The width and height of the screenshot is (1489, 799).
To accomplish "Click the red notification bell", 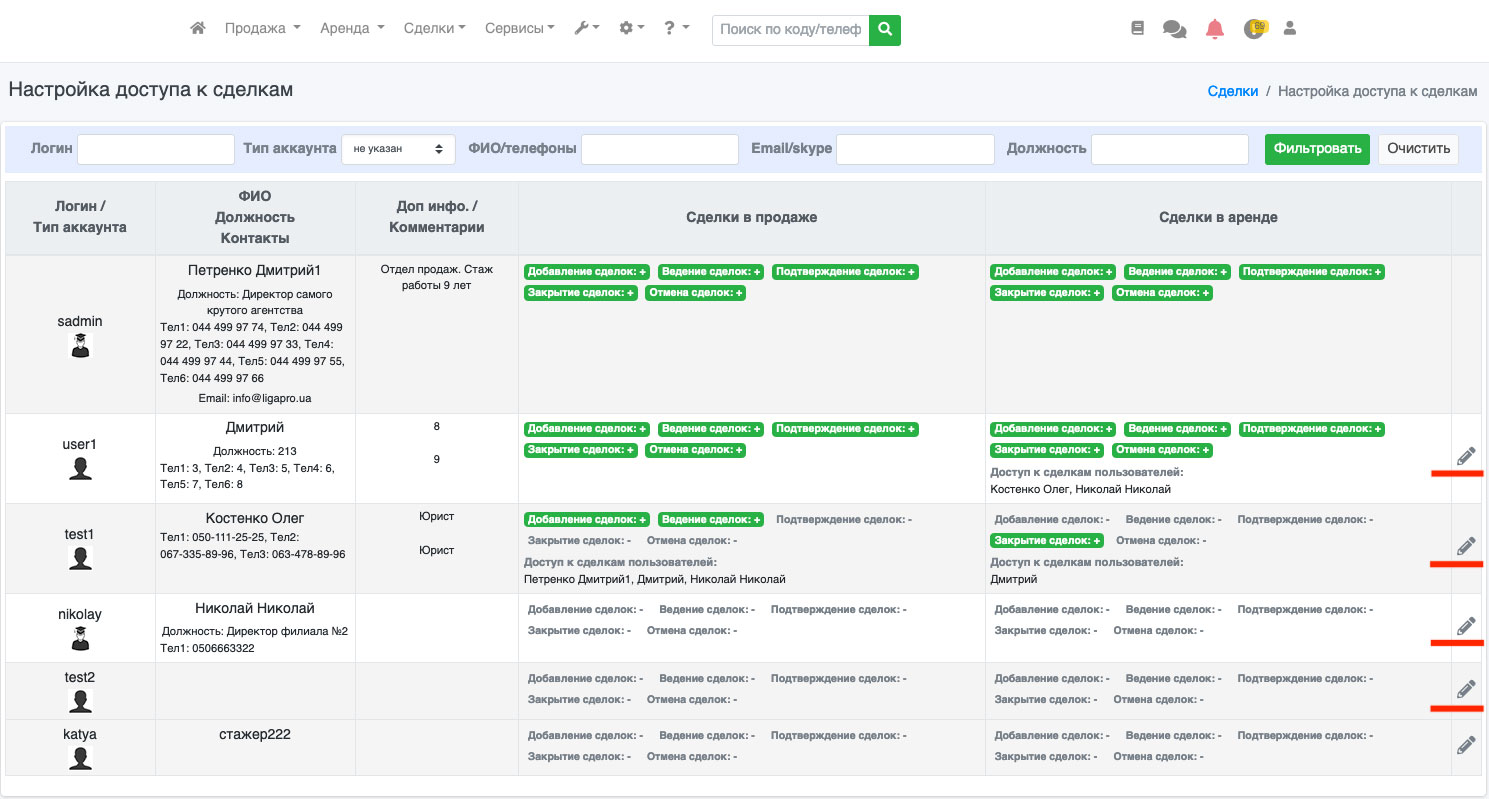I will [1215, 29].
